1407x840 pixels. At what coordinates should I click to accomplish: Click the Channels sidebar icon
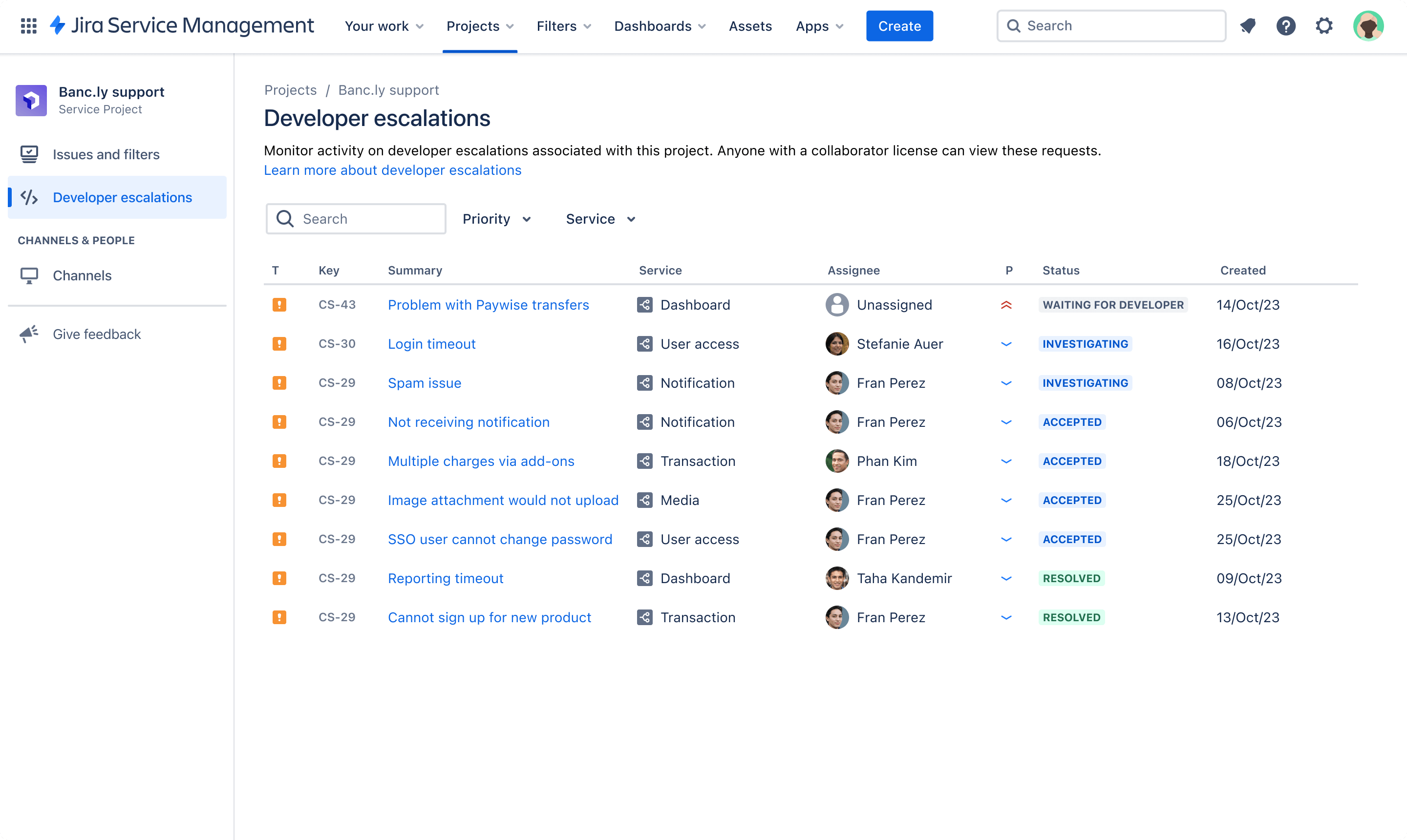point(29,275)
